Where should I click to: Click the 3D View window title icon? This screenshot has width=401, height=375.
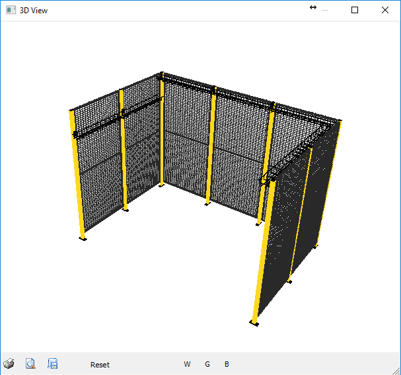pyautogui.click(x=11, y=10)
